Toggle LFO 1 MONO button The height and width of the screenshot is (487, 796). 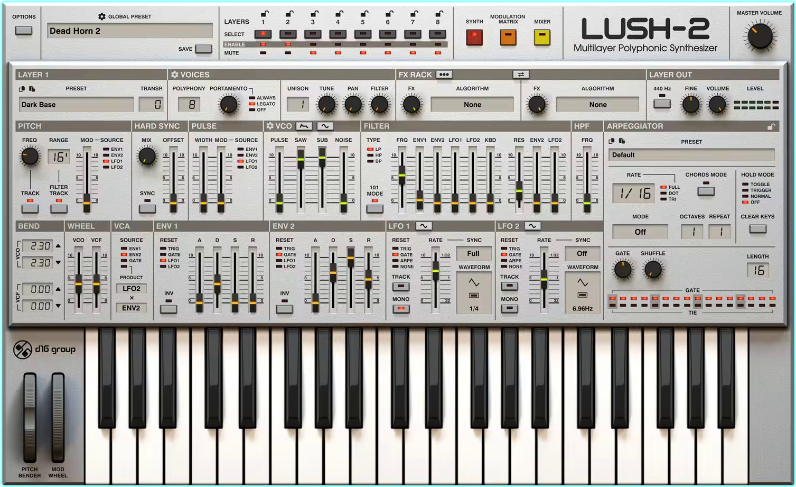tap(401, 308)
